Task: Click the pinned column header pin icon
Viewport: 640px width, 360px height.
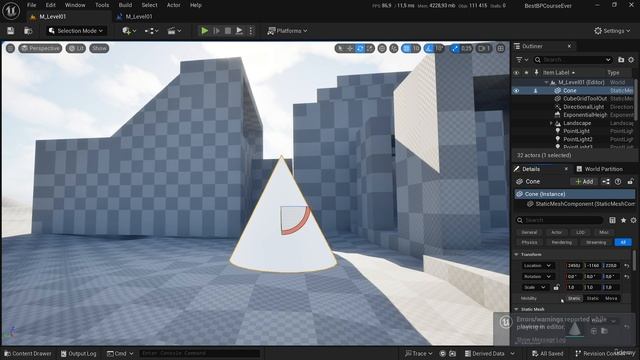Action: tap(536, 72)
